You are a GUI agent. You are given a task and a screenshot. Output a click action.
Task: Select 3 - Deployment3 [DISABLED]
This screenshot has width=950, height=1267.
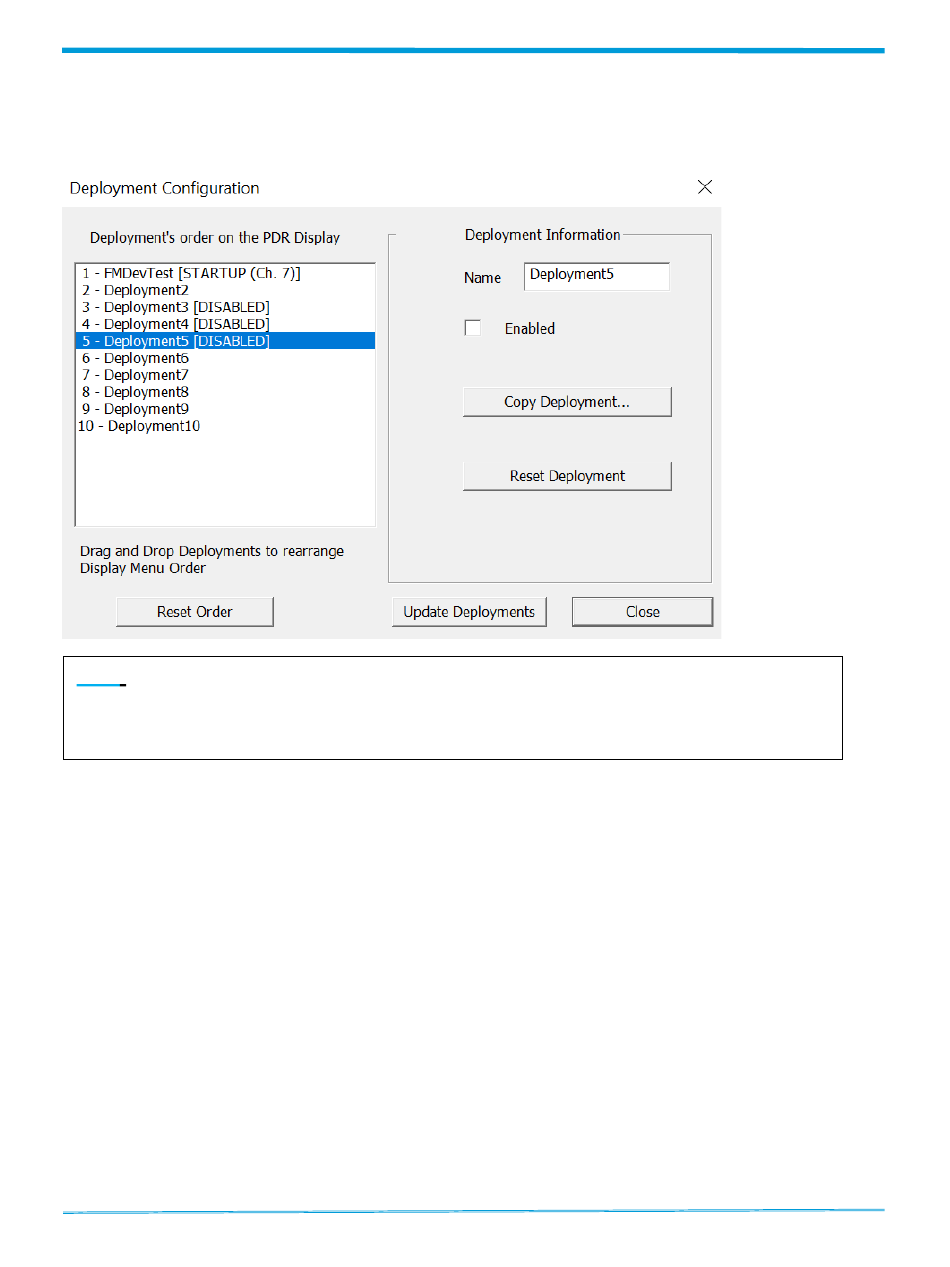point(225,307)
